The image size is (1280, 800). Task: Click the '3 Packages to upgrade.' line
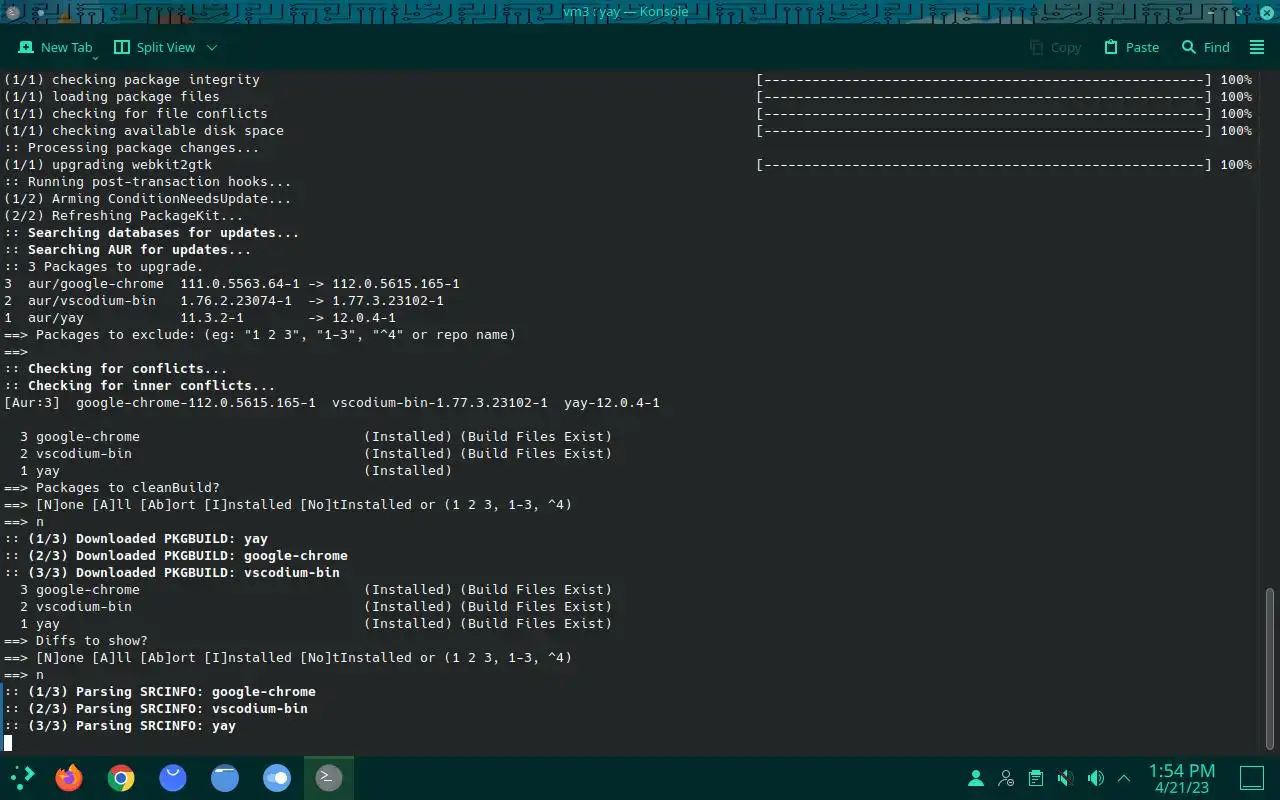[x=104, y=267]
